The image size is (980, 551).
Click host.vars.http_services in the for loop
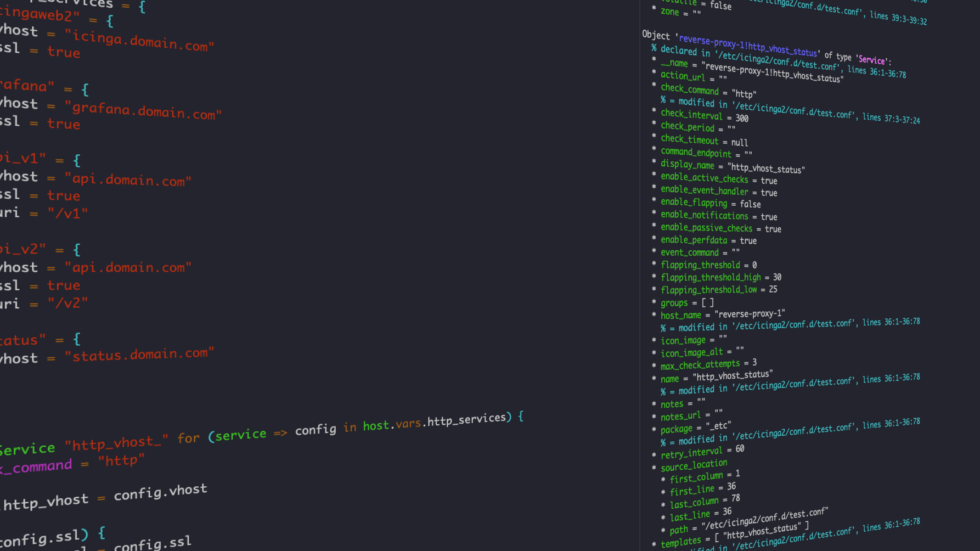tap(438, 422)
